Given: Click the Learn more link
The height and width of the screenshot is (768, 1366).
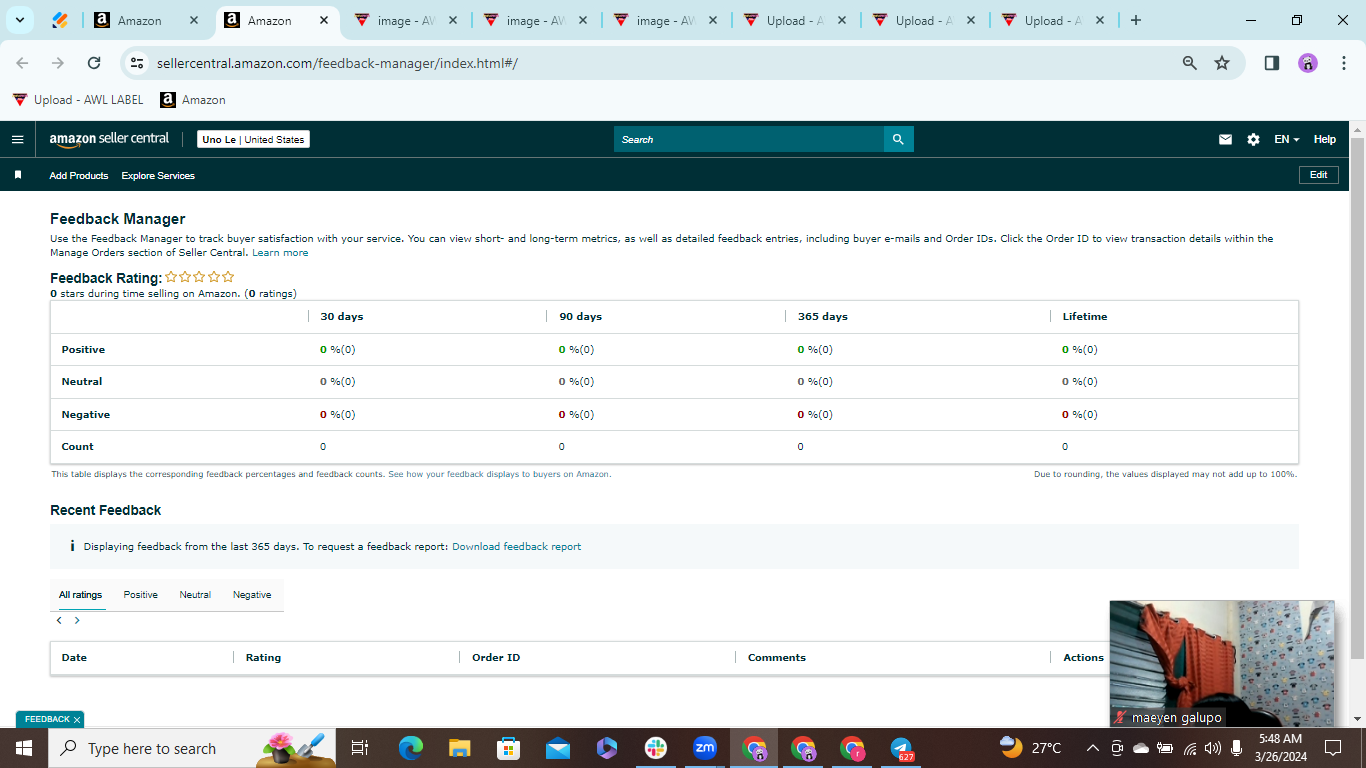Looking at the screenshot, I should [x=280, y=253].
